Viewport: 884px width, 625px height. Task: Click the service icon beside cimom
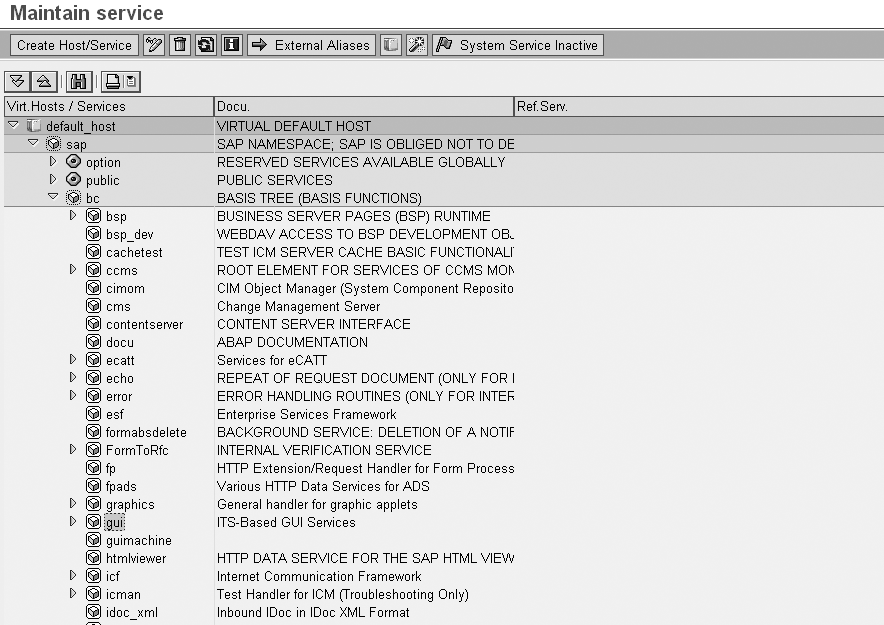tap(94, 288)
